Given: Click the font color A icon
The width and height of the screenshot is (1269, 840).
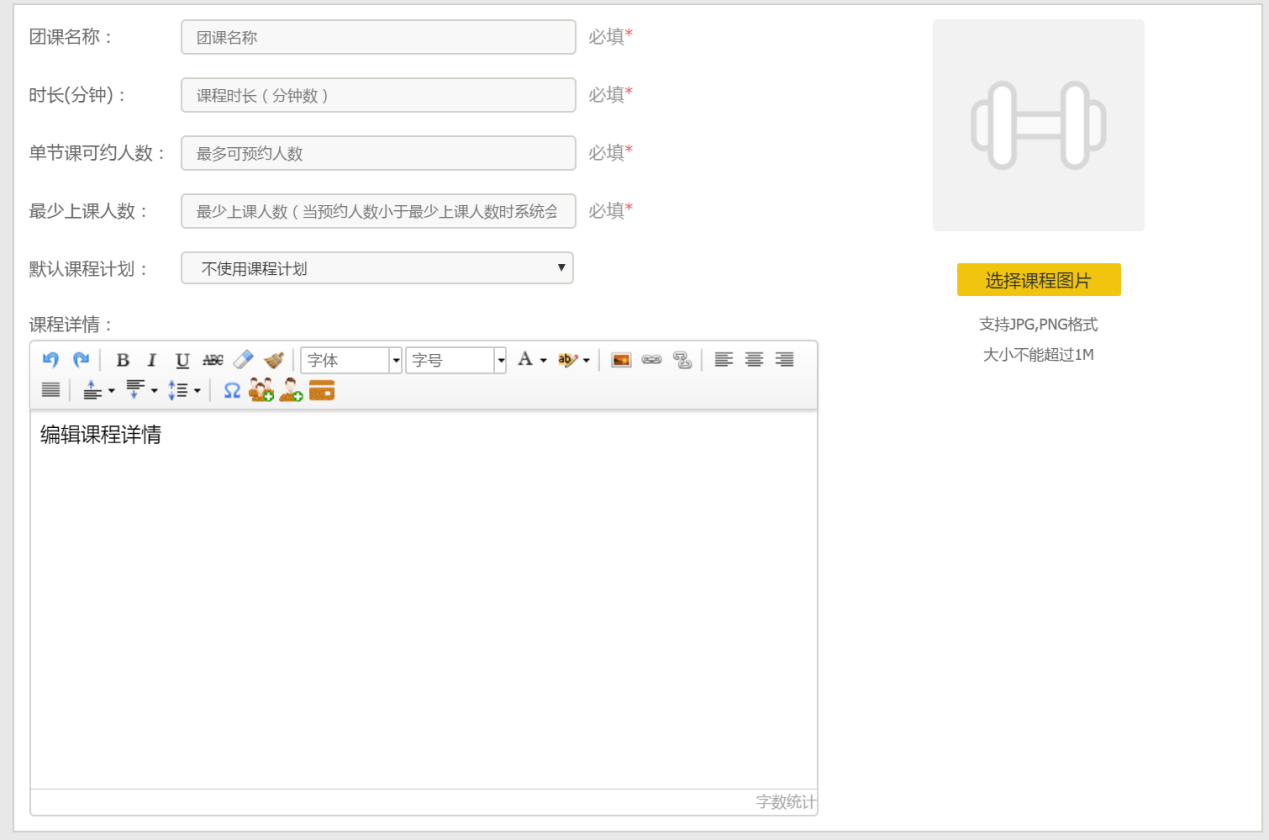Looking at the screenshot, I should click(x=524, y=360).
